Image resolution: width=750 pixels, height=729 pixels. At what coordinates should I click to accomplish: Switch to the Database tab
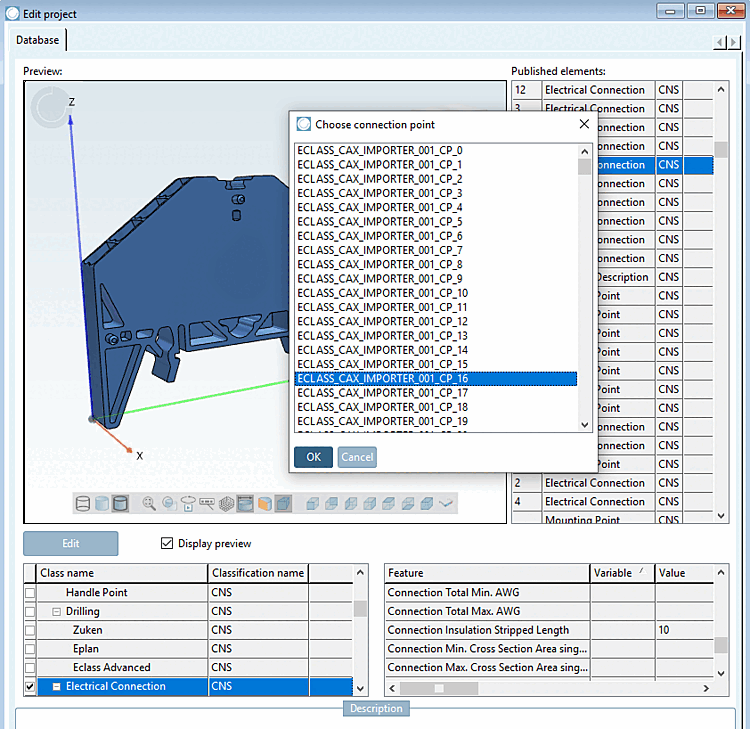click(37, 40)
